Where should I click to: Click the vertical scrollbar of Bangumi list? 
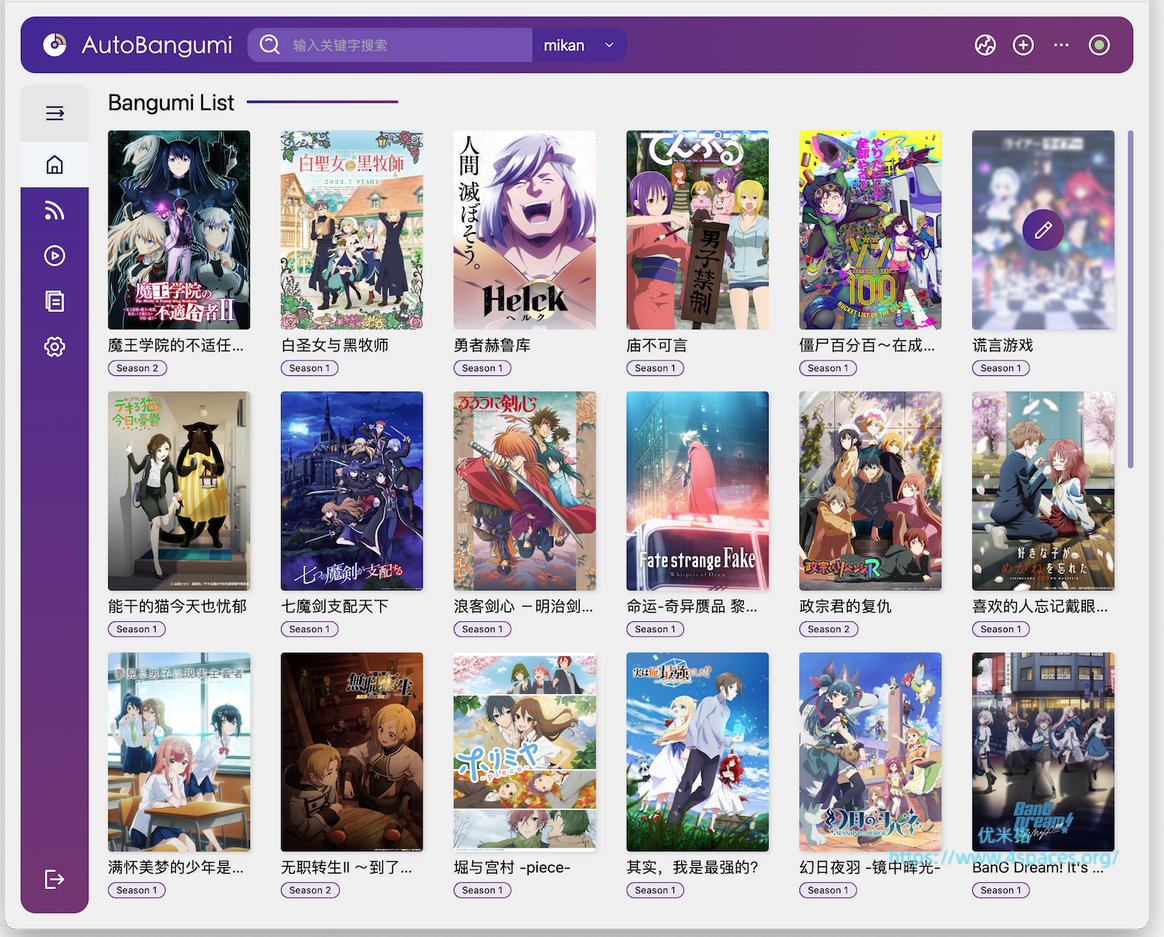(x=1131, y=298)
